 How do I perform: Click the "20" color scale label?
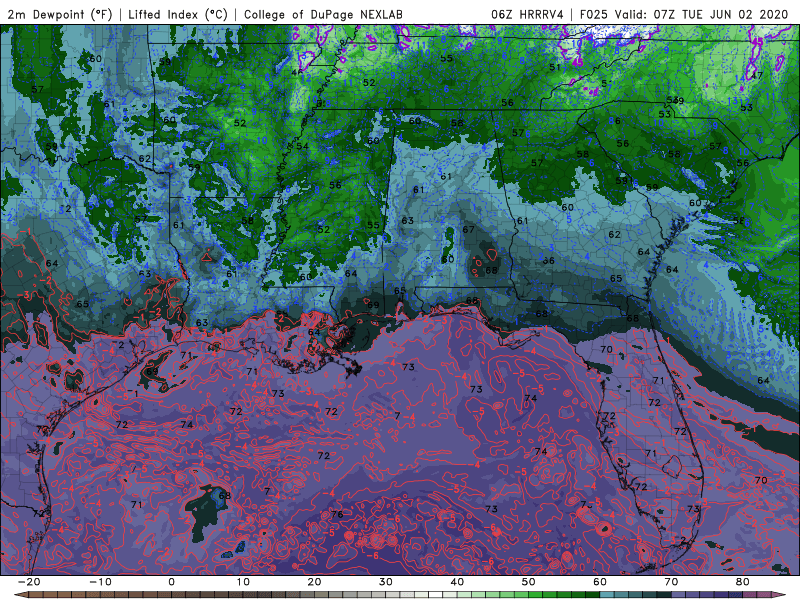(314, 582)
